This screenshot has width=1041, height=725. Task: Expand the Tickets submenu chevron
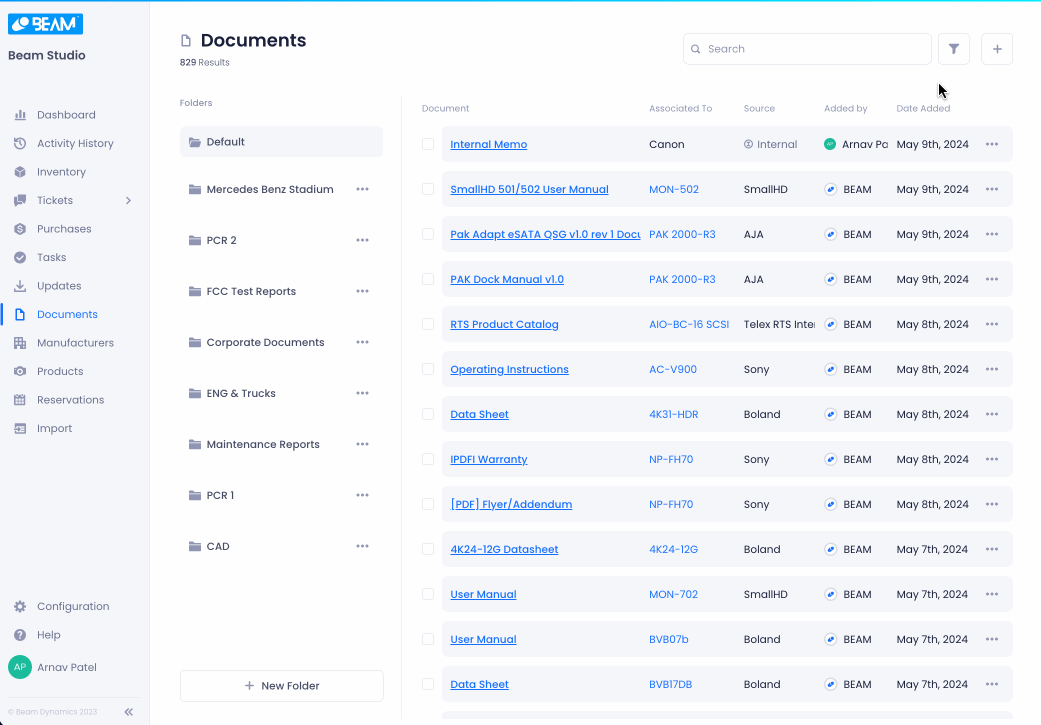click(x=128, y=201)
